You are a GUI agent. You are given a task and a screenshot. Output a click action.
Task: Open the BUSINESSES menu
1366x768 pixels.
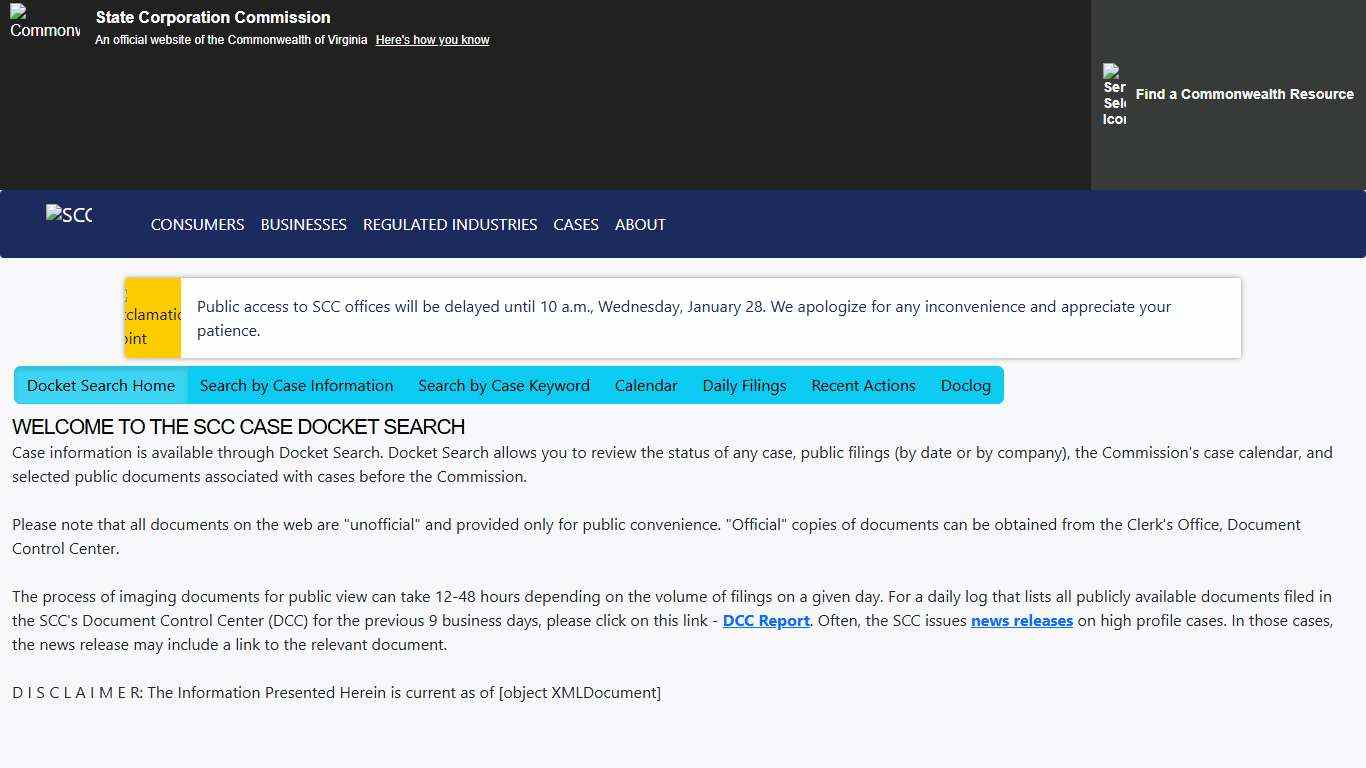[303, 224]
